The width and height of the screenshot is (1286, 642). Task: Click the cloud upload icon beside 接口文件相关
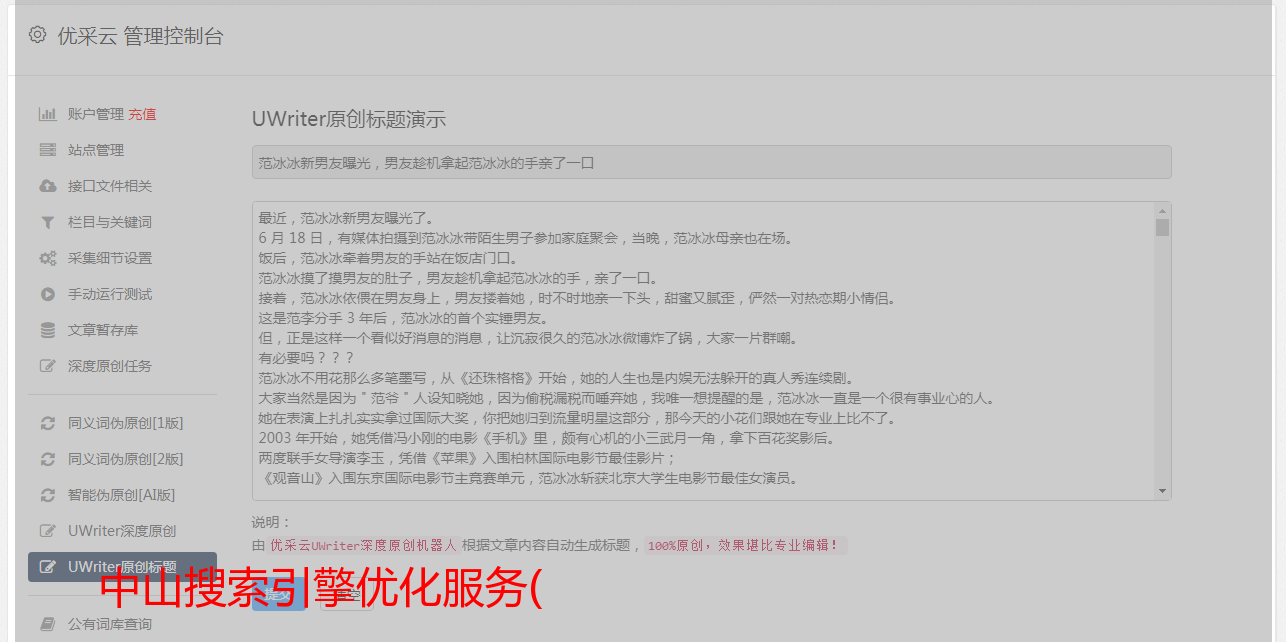pos(47,186)
